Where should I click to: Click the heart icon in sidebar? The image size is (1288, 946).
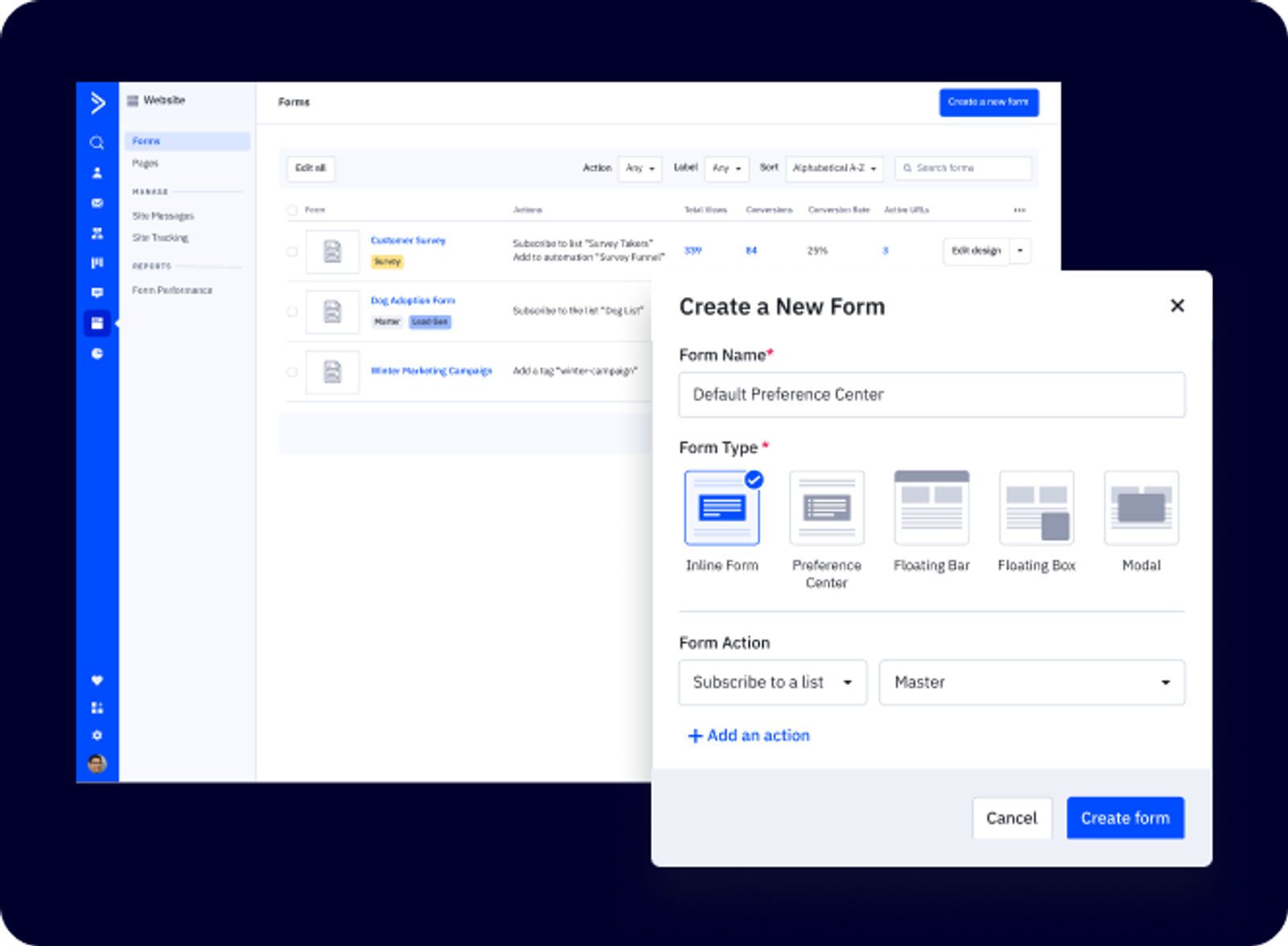pos(97,680)
